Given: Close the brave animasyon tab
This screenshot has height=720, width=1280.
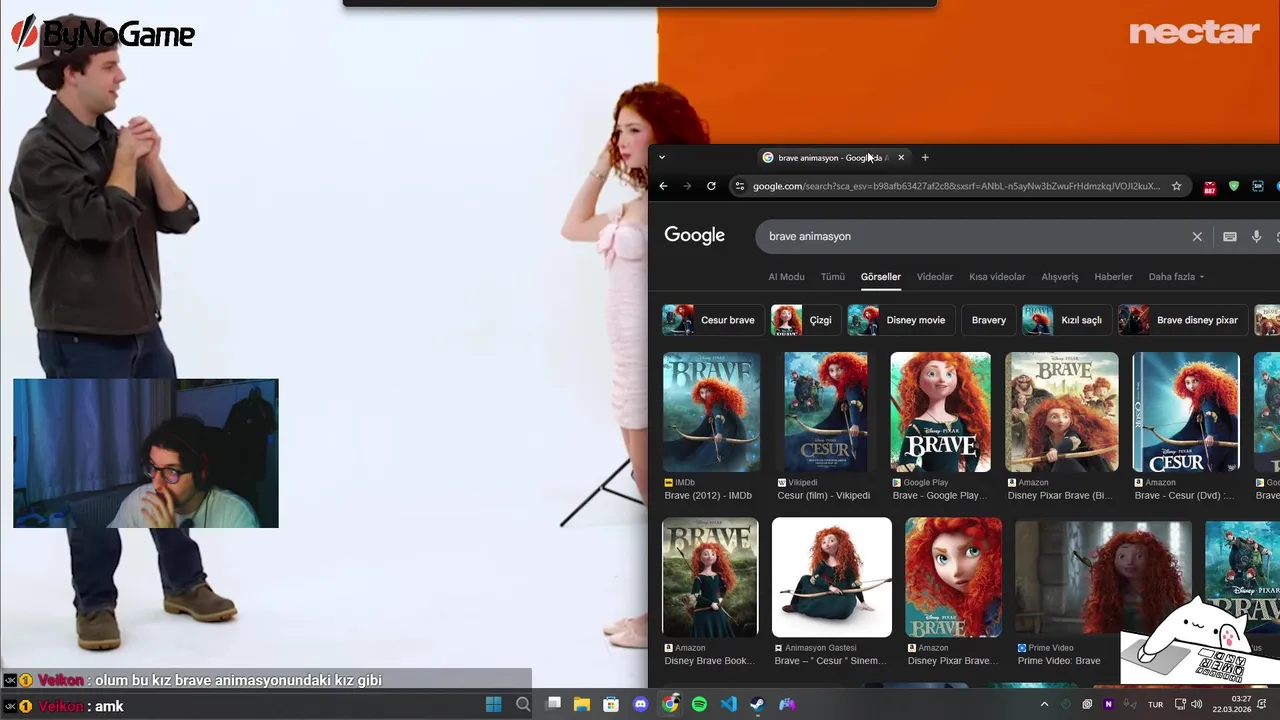Looking at the screenshot, I should point(901,157).
